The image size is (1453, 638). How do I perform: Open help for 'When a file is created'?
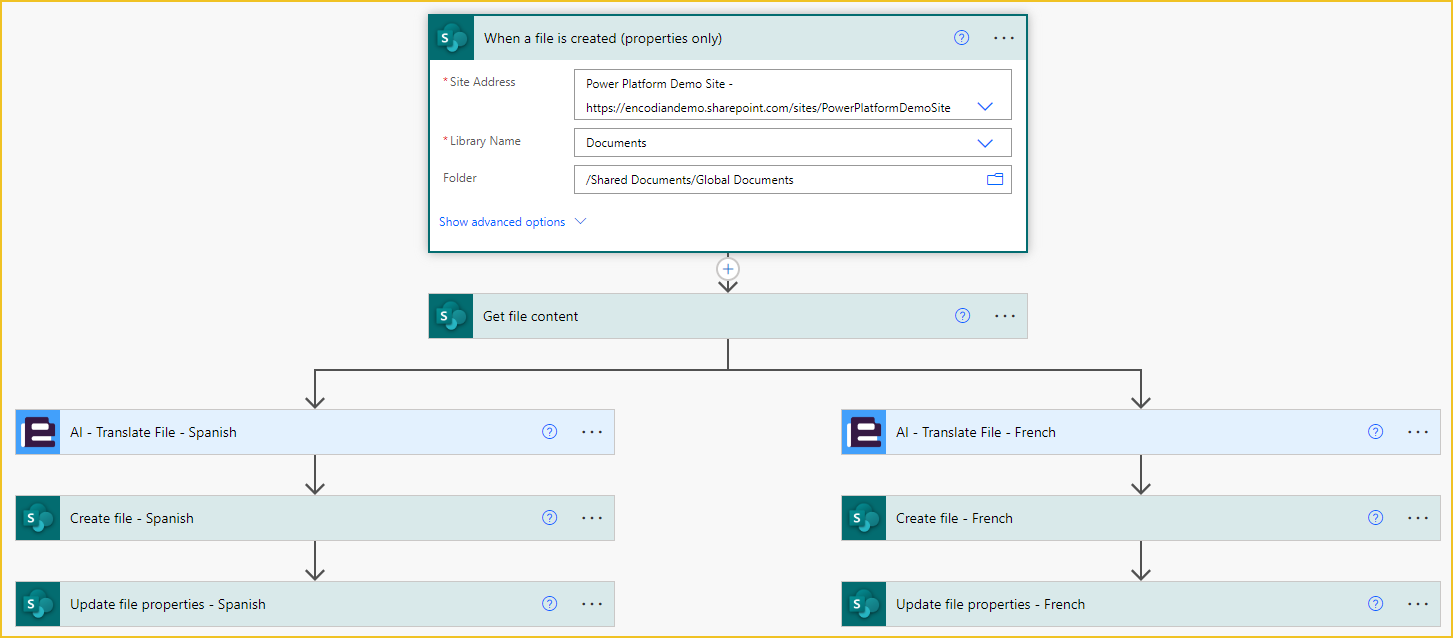pyautogui.click(x=962, y=38)
